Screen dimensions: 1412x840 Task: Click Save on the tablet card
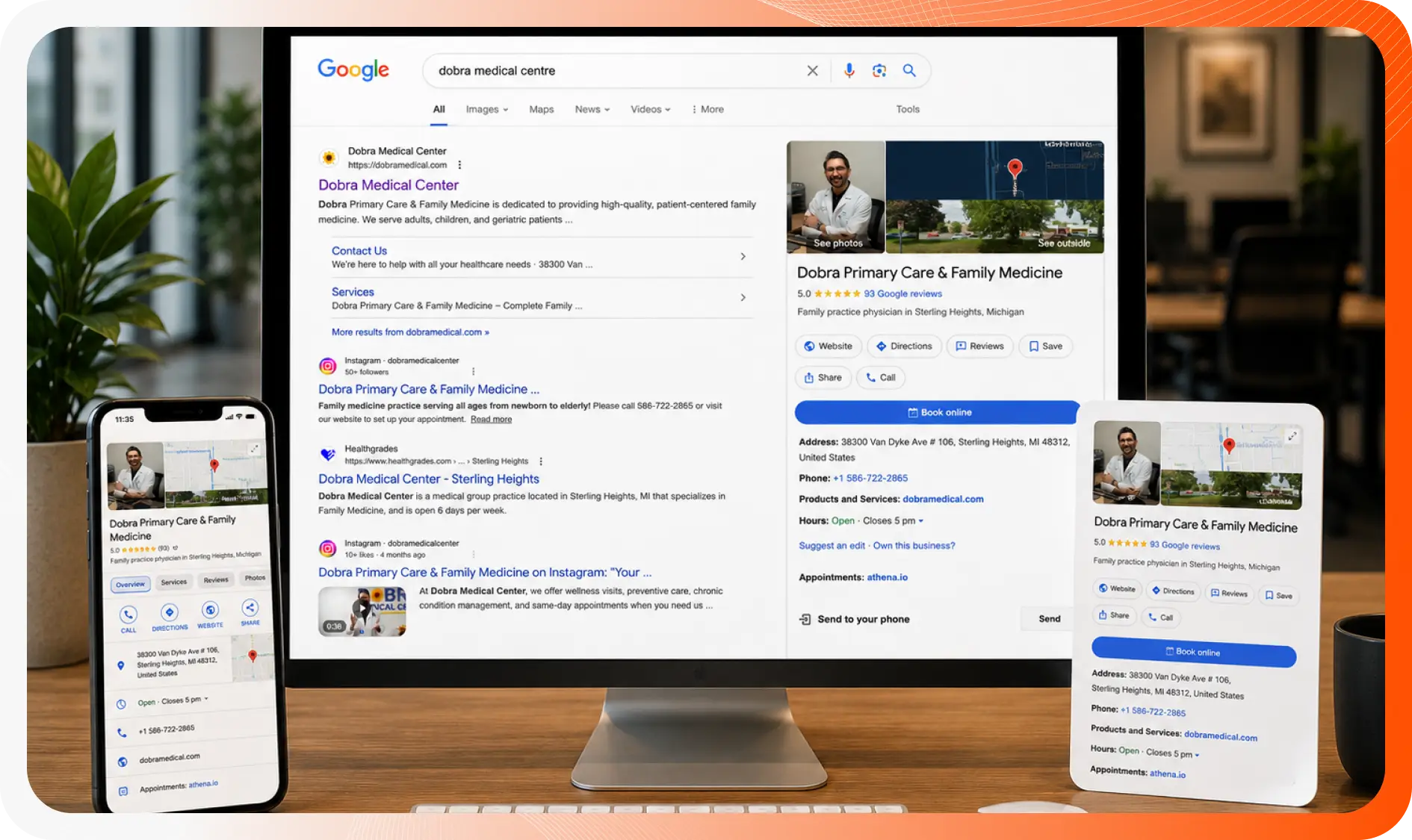tap(1278, 595)
